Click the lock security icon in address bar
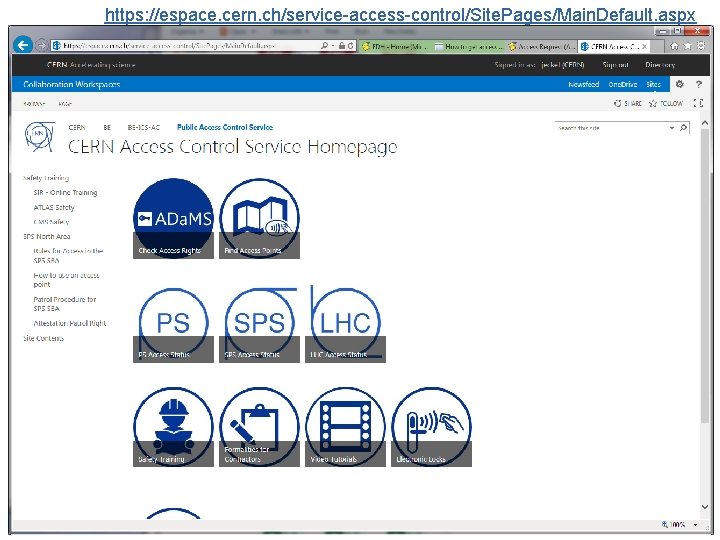 (342, 46)
